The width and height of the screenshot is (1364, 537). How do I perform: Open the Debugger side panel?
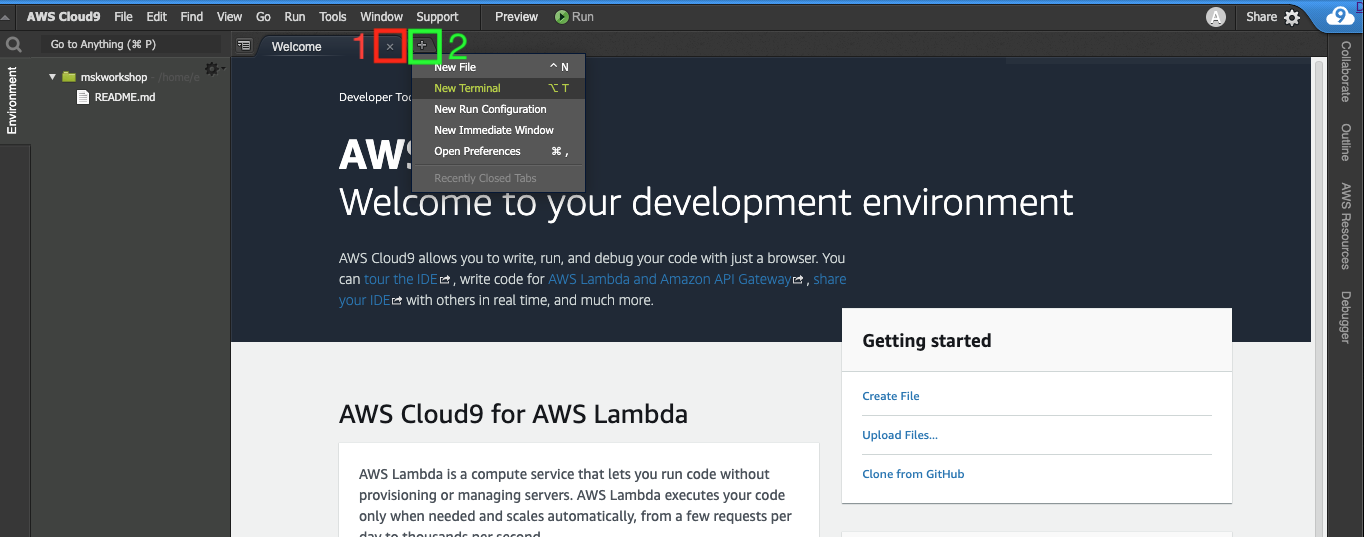(1346, 317)
